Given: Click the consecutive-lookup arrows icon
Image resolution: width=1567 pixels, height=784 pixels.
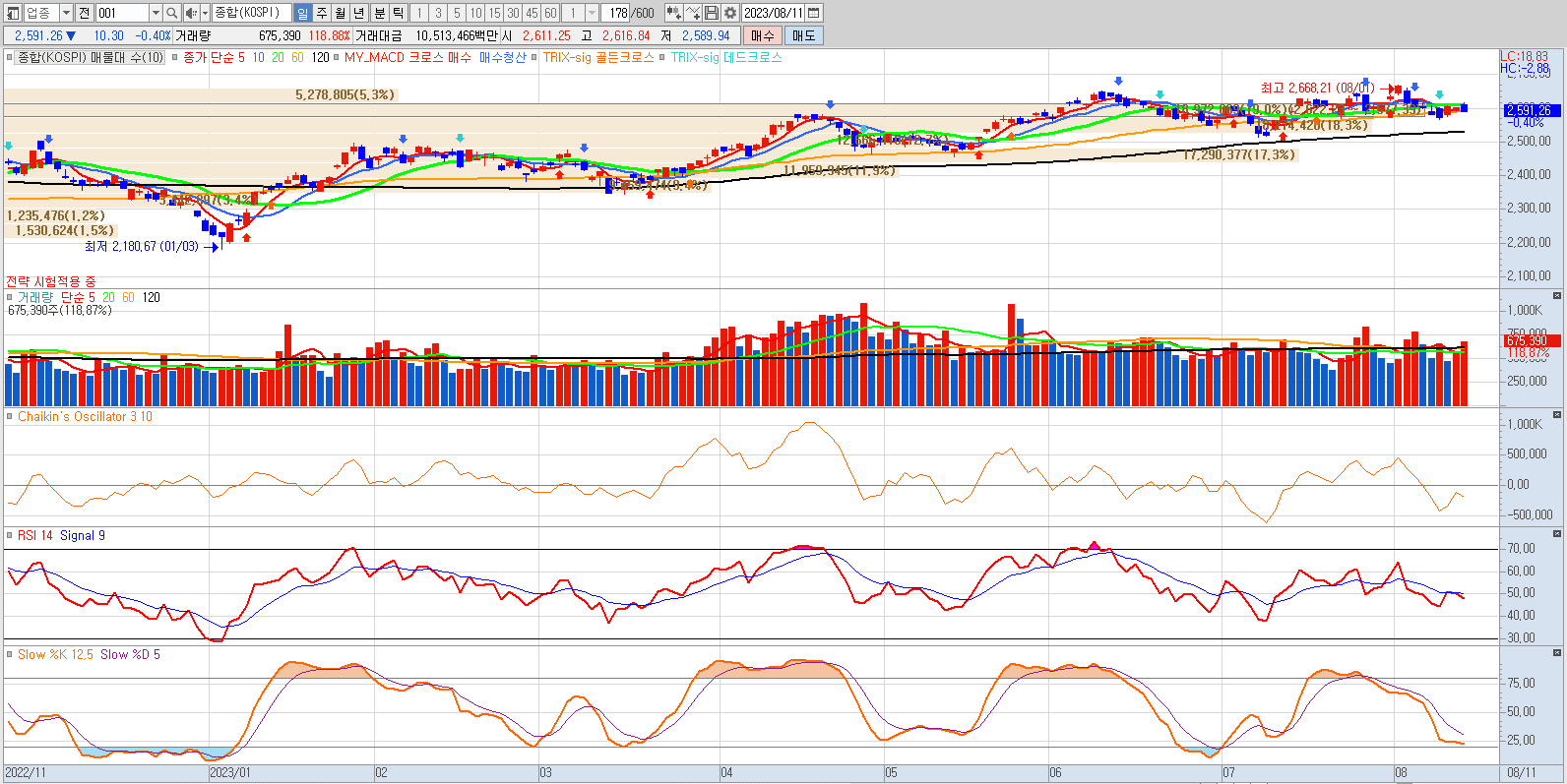Looking at the screenshot, I should (673, 13).
